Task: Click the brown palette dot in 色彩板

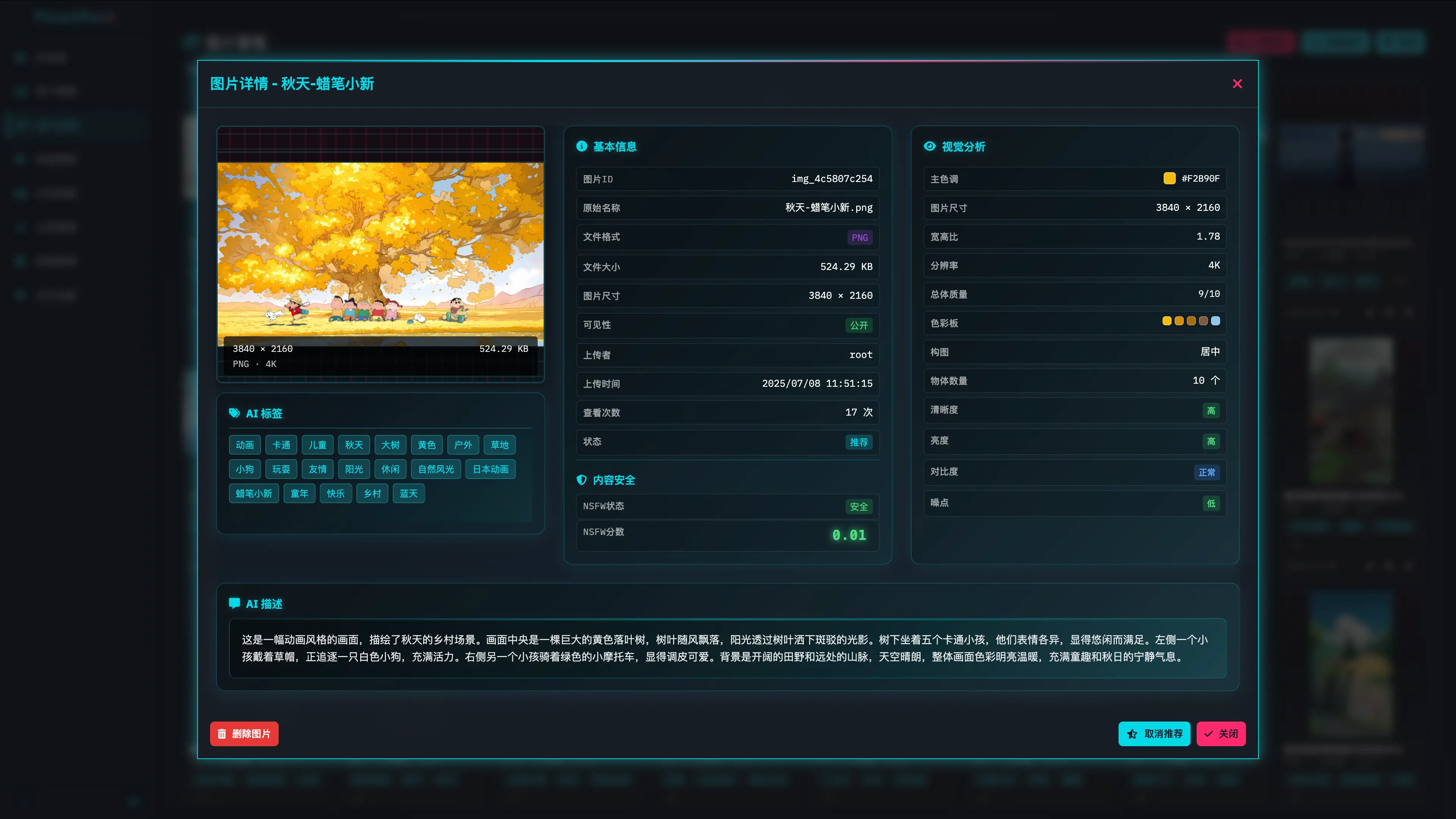Action: tap(1203, 321)
